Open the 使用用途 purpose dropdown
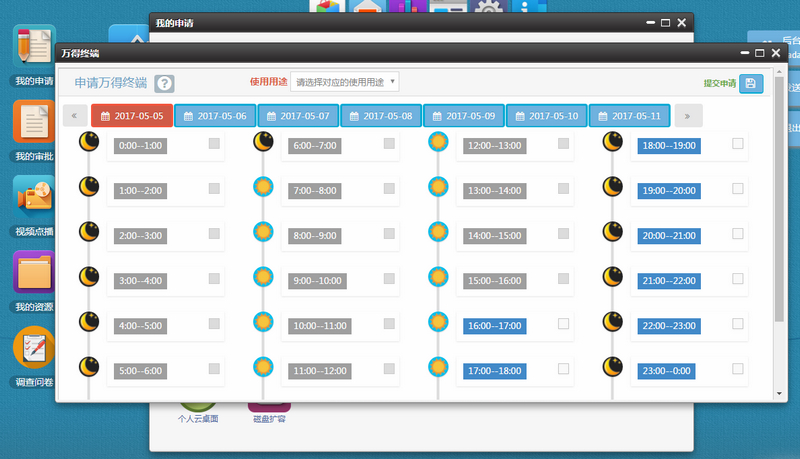Viewport: 800px width, 459px height. (345, 82)
